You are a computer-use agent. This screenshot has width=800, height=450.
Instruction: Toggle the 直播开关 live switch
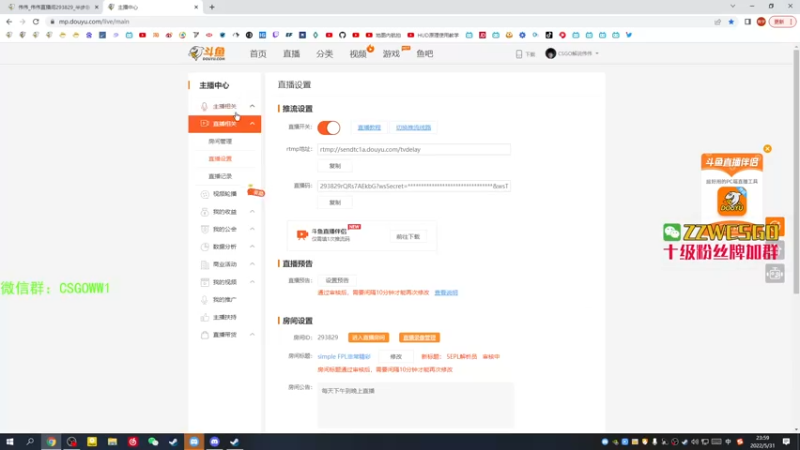[329, 128]
